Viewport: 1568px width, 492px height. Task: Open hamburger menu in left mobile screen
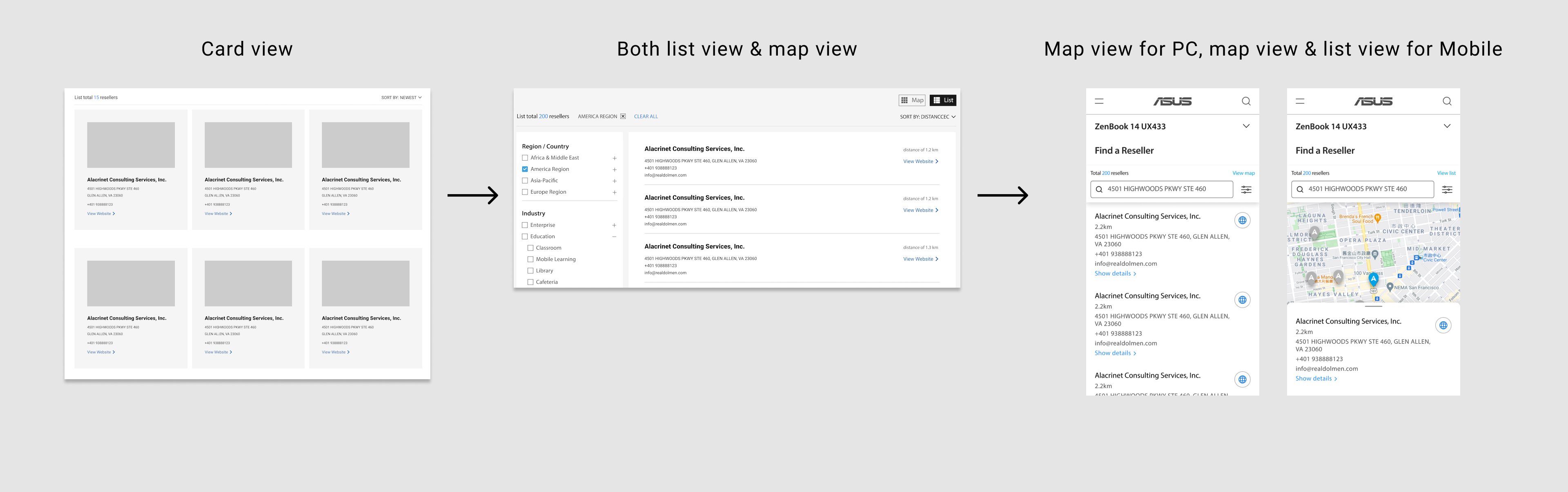[1099, 101]
